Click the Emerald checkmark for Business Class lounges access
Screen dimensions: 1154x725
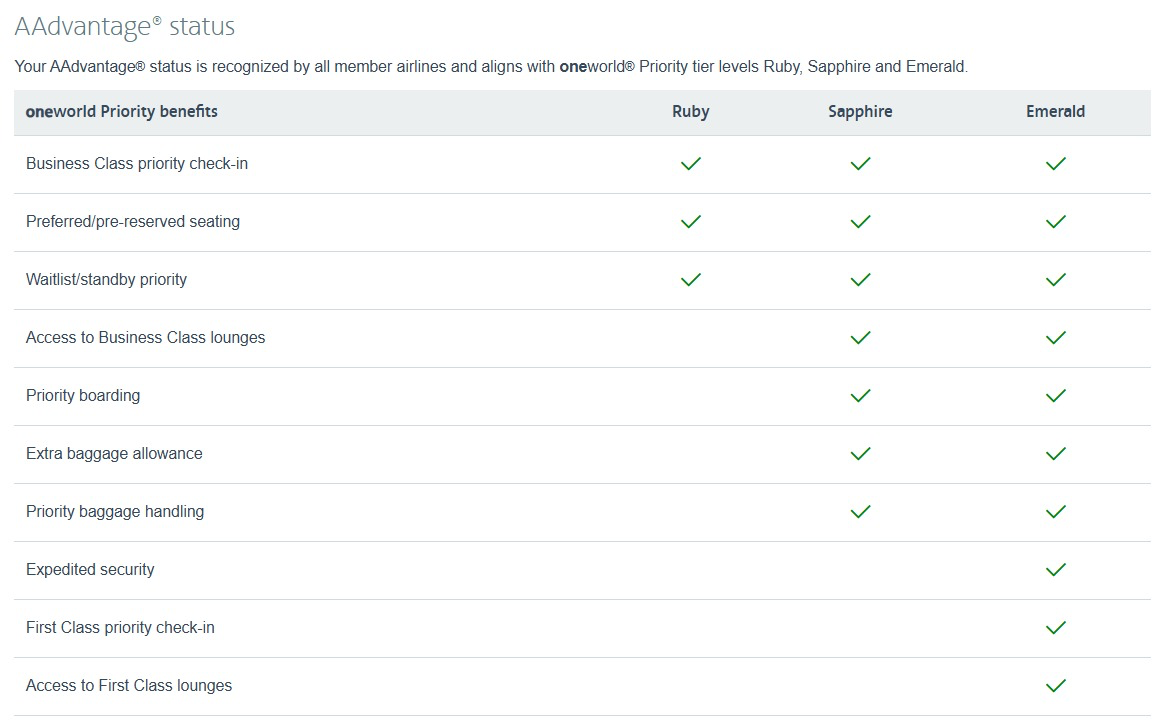(1055, 338)
